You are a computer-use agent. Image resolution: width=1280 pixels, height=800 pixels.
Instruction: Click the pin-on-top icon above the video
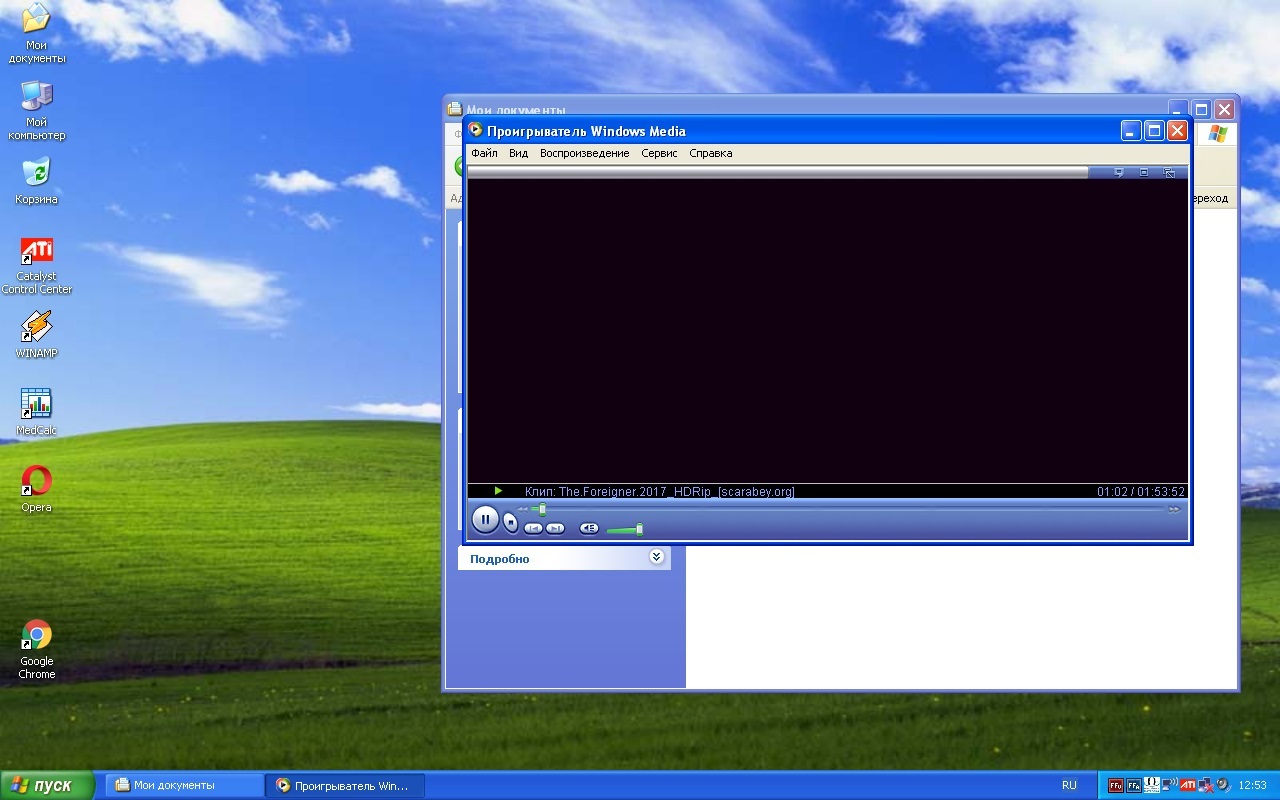pyautogui.click(x=1119, y=173)
